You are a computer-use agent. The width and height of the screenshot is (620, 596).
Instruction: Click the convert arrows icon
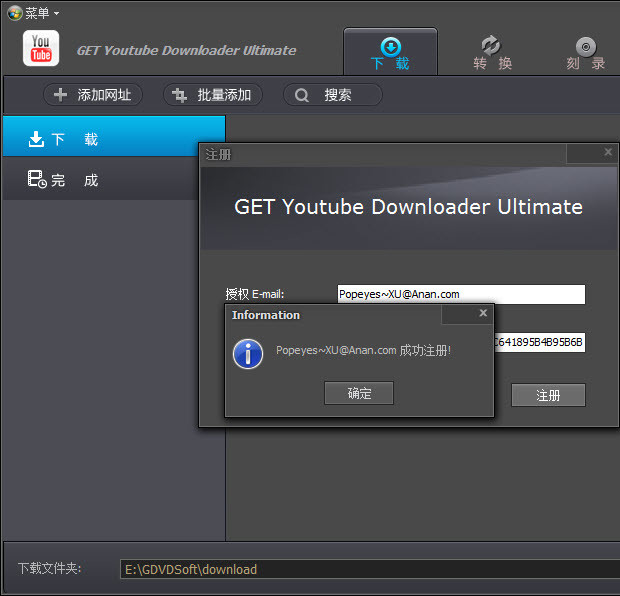491,45
